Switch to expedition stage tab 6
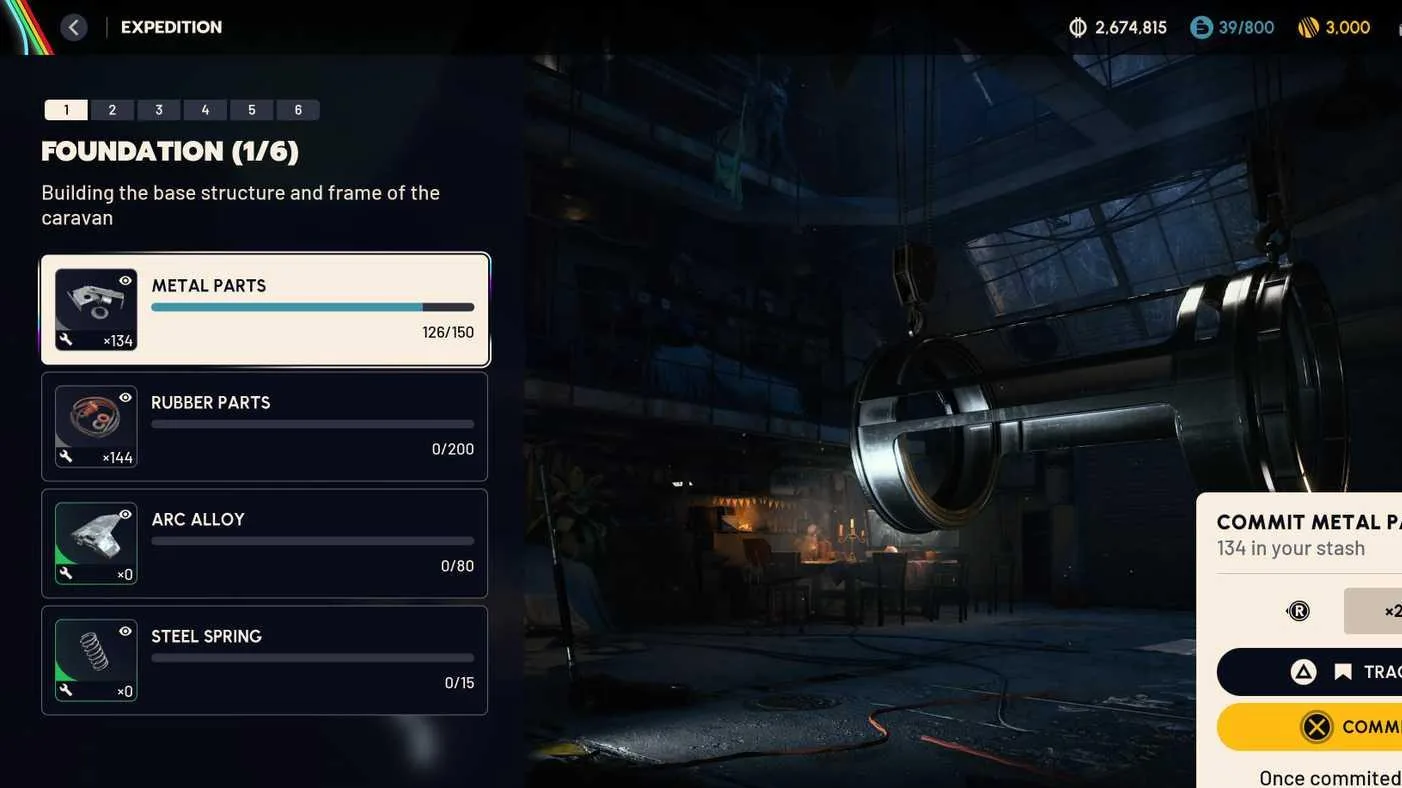This screenshot has height=788, width=1402. pyautogui.click(x=298, y=110)
